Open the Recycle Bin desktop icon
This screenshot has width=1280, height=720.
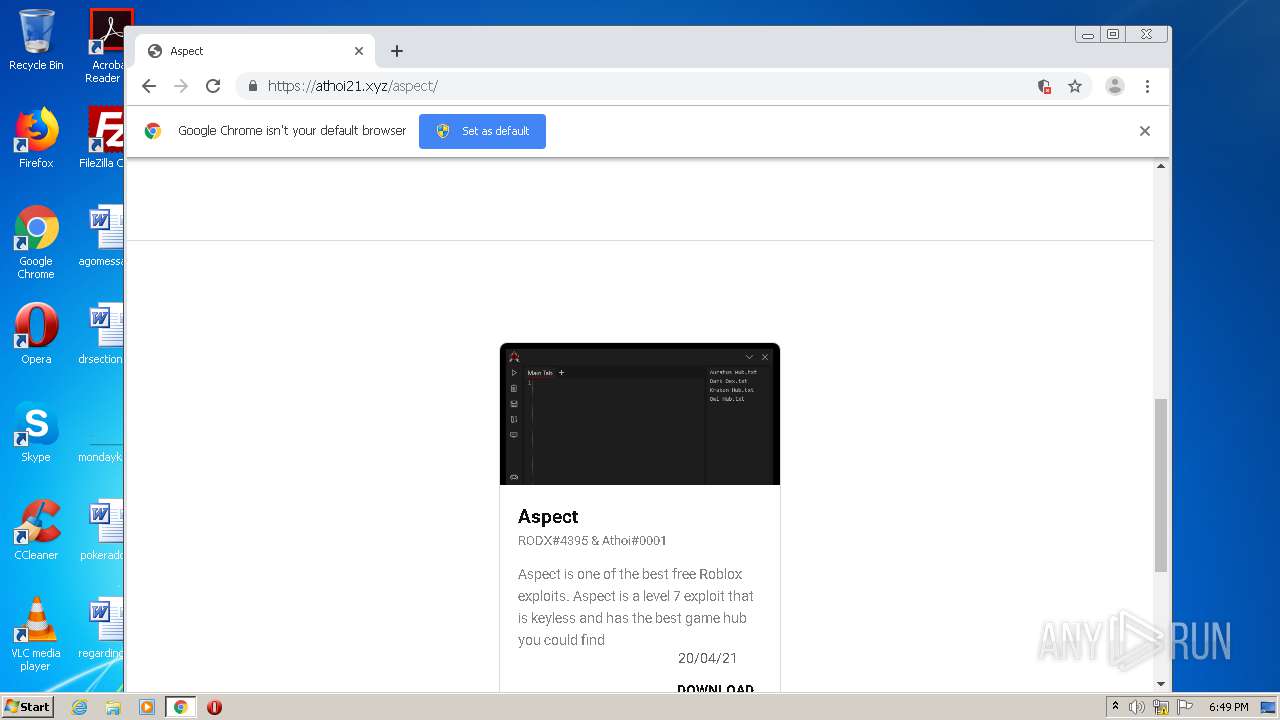[36, 40]
